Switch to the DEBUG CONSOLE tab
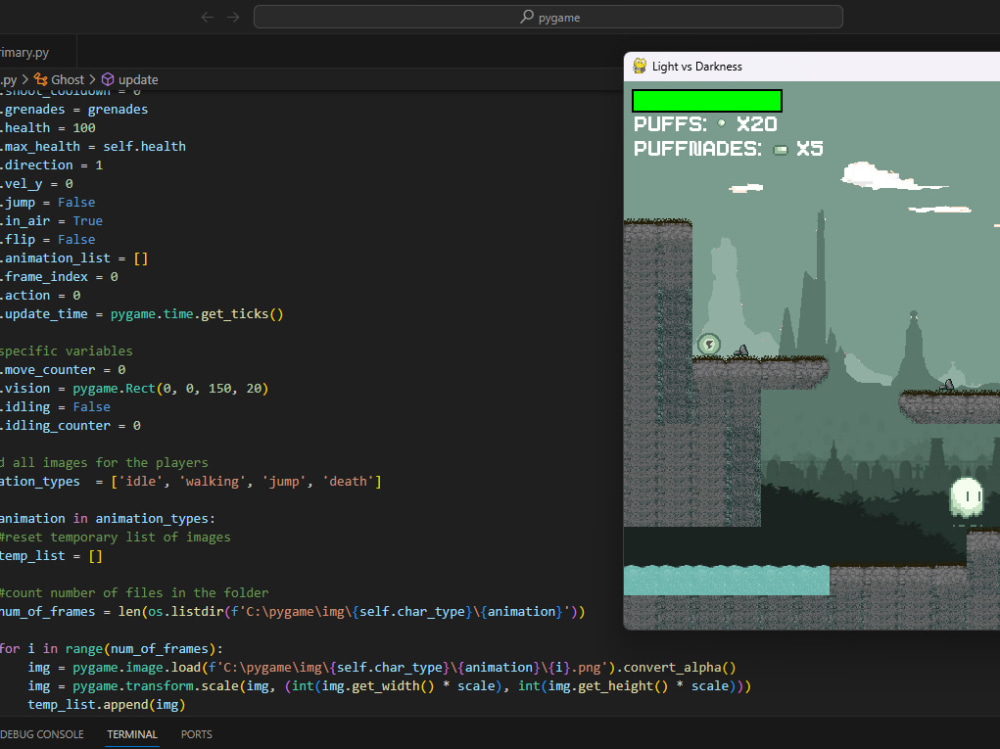This screenshot has height=749, width=1000. [42, 734]
